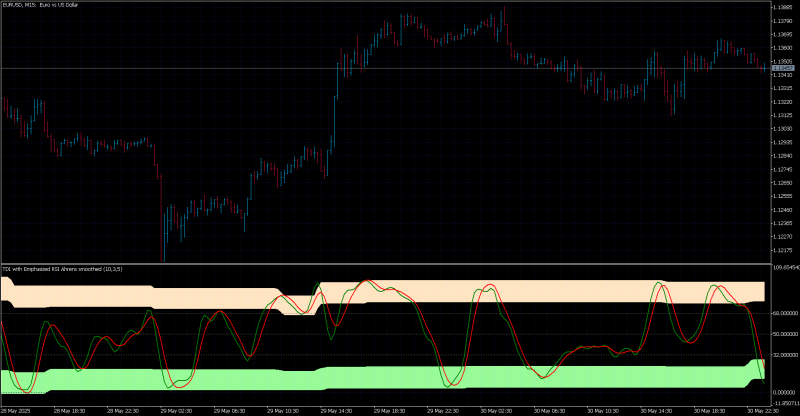This screenshot has height=416, width=800.
Task: Click the 30 May 02:30 time label
Action: (496, 411)
